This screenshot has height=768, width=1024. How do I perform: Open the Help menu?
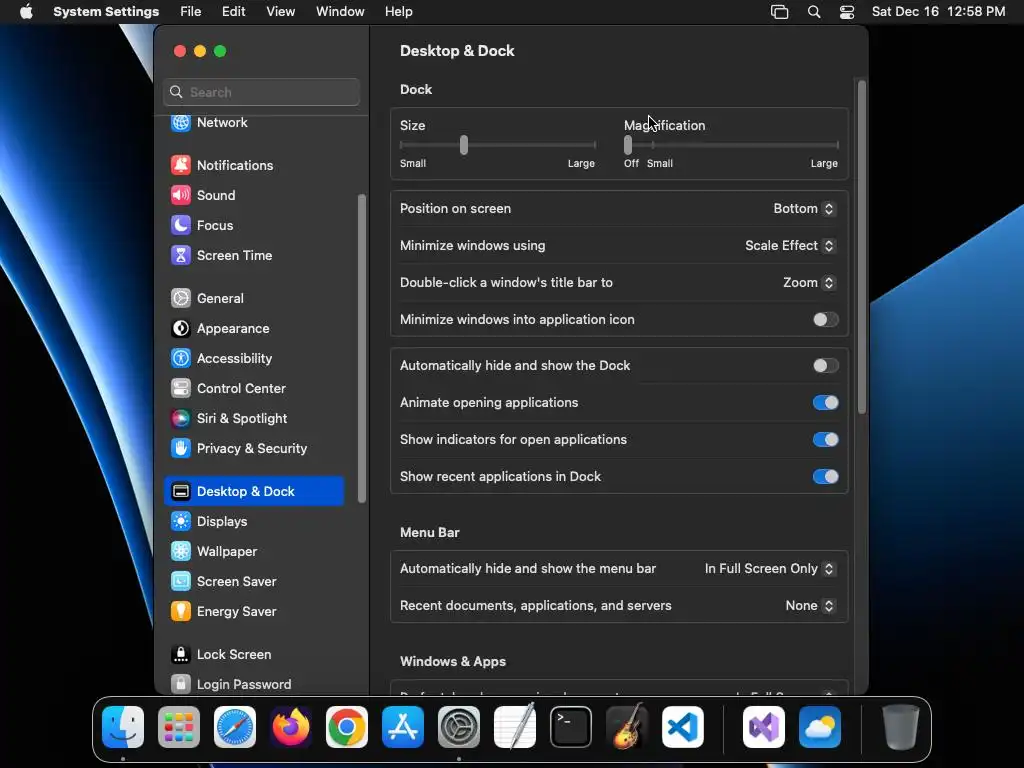click(398, 12)
